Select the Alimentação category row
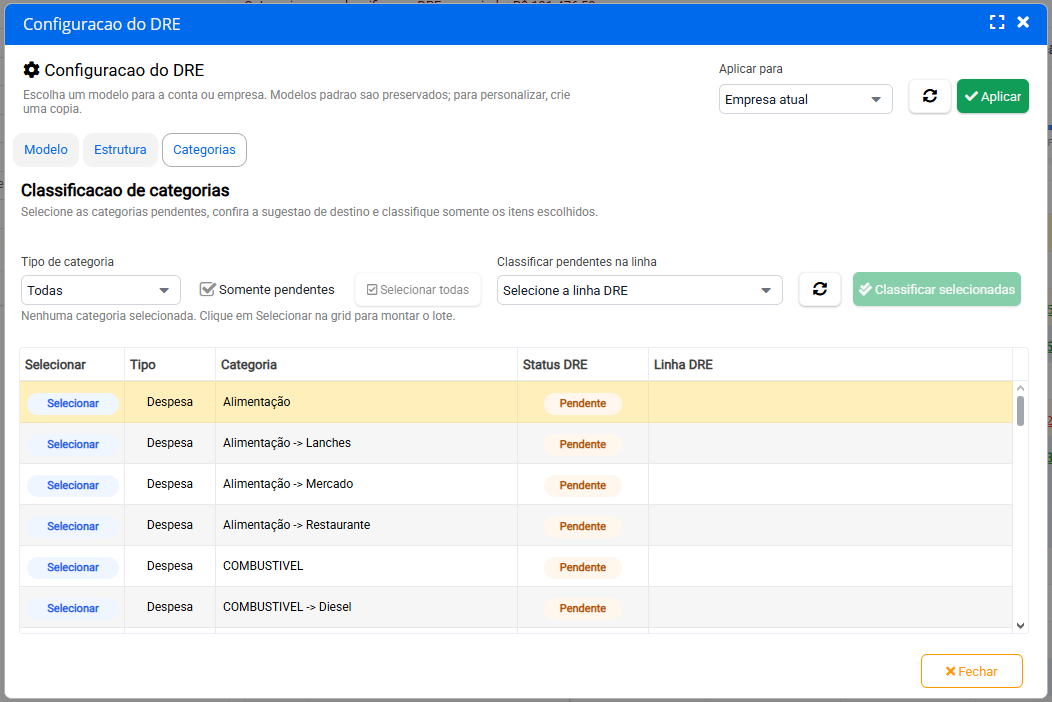 [x=72, y=403]
